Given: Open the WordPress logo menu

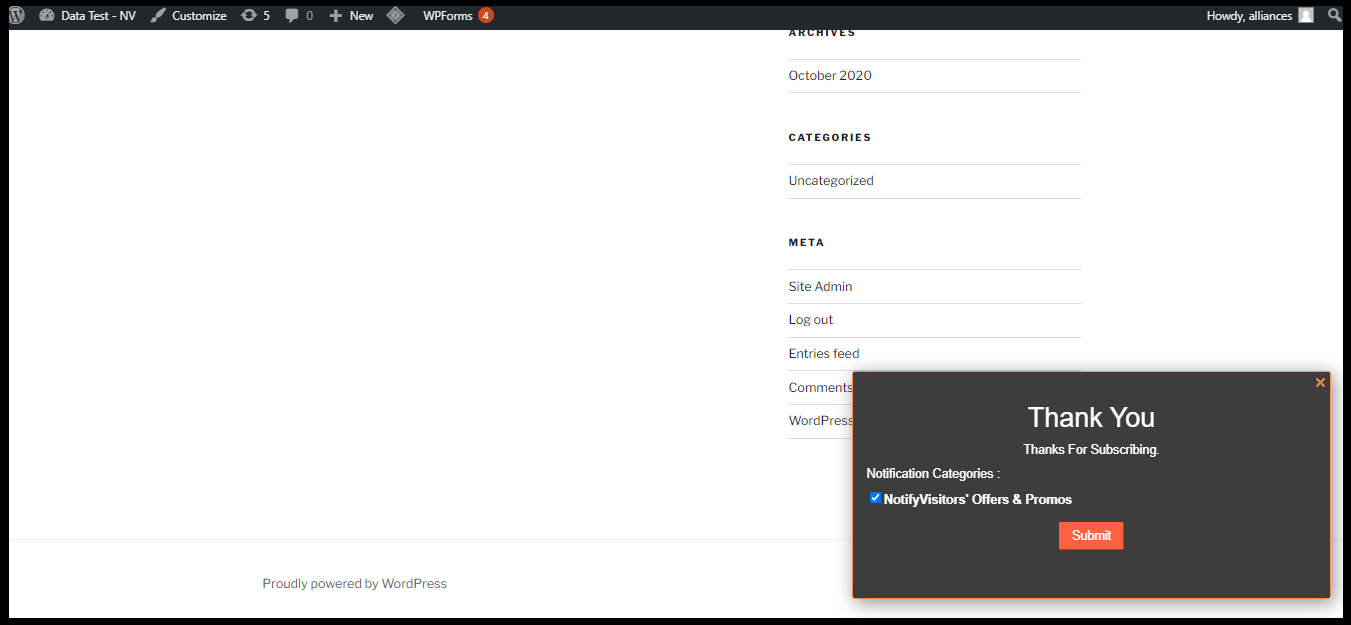Looking at the screenshot, I should click(16, 16).
